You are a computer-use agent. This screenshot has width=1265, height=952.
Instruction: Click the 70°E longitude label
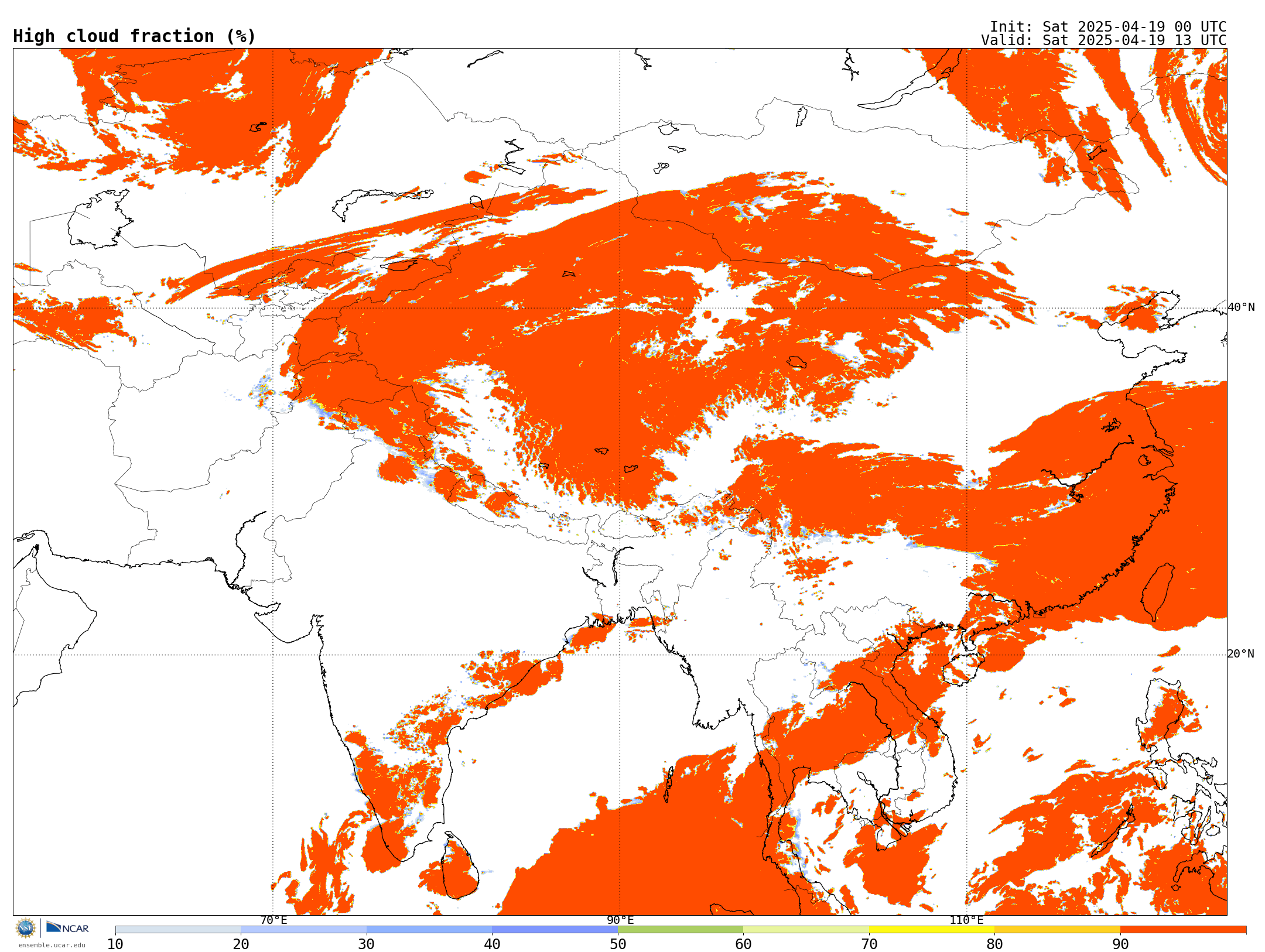[x=273, y=920]
